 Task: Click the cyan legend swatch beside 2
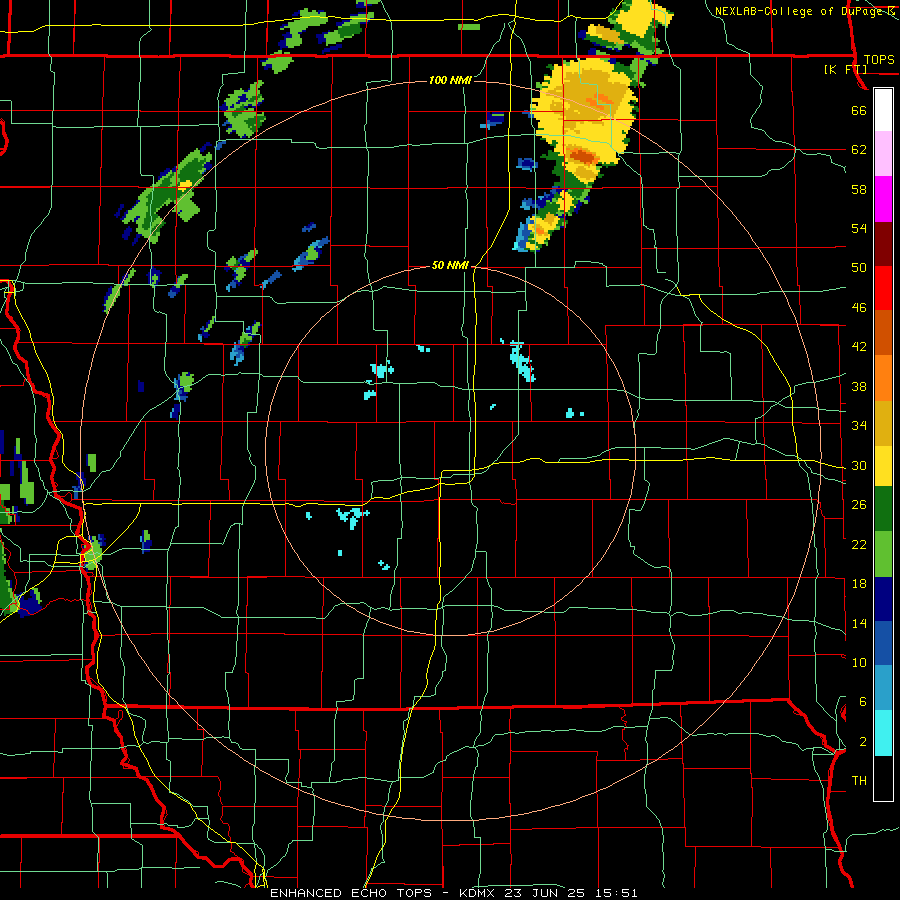click(883, 733)
